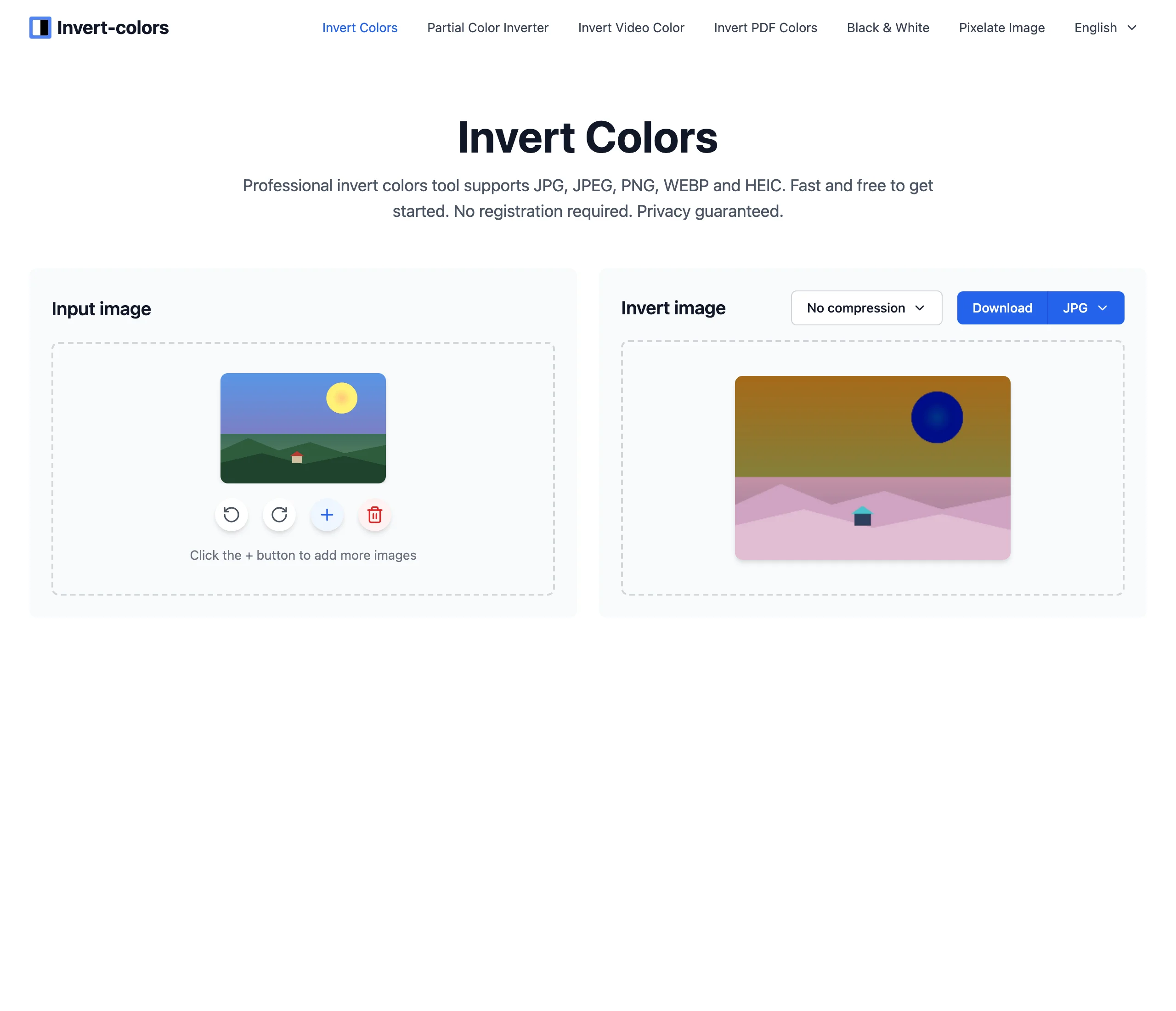Click the Invert Colors page heading
The height and width of the screenshot is (1011, 1176).
588,137
